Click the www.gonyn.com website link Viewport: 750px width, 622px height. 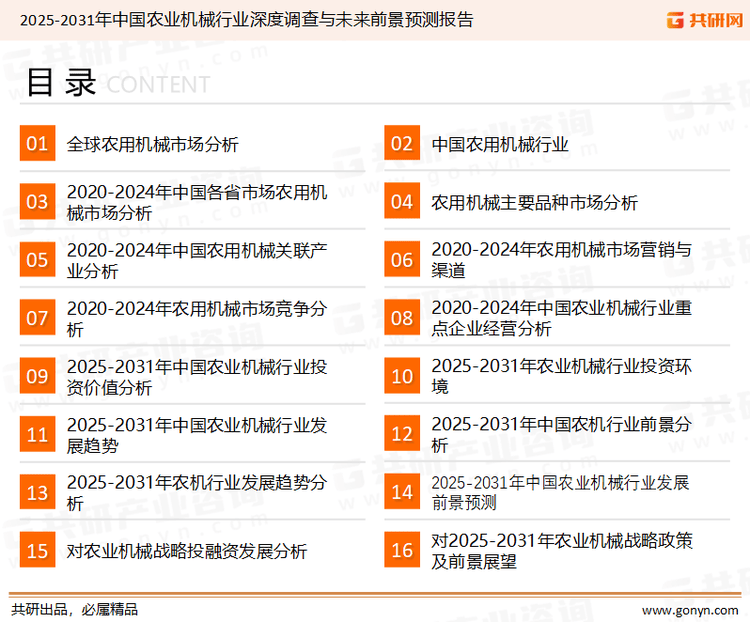(x=689, y=608)
